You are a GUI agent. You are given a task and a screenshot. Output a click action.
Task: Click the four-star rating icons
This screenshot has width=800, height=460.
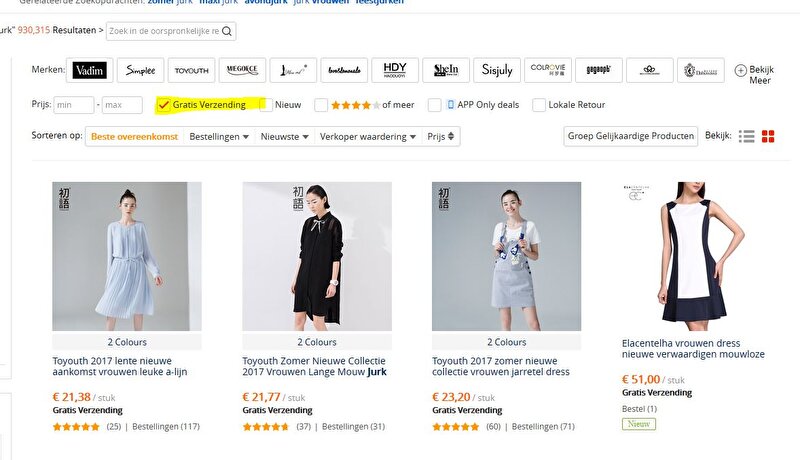(x=356, y=105)
